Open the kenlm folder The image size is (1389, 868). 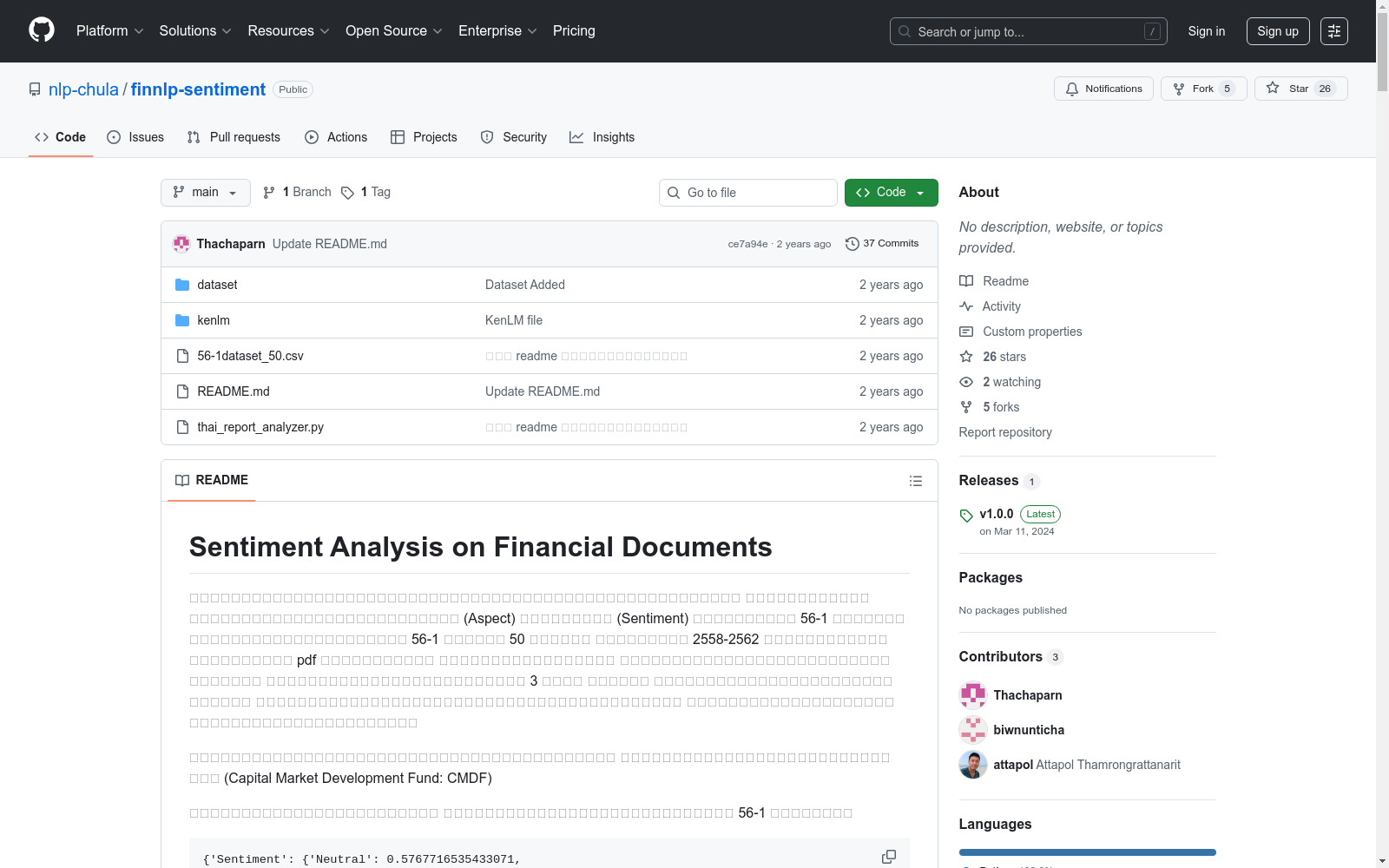pyautogui.click(x=214, y=320)
